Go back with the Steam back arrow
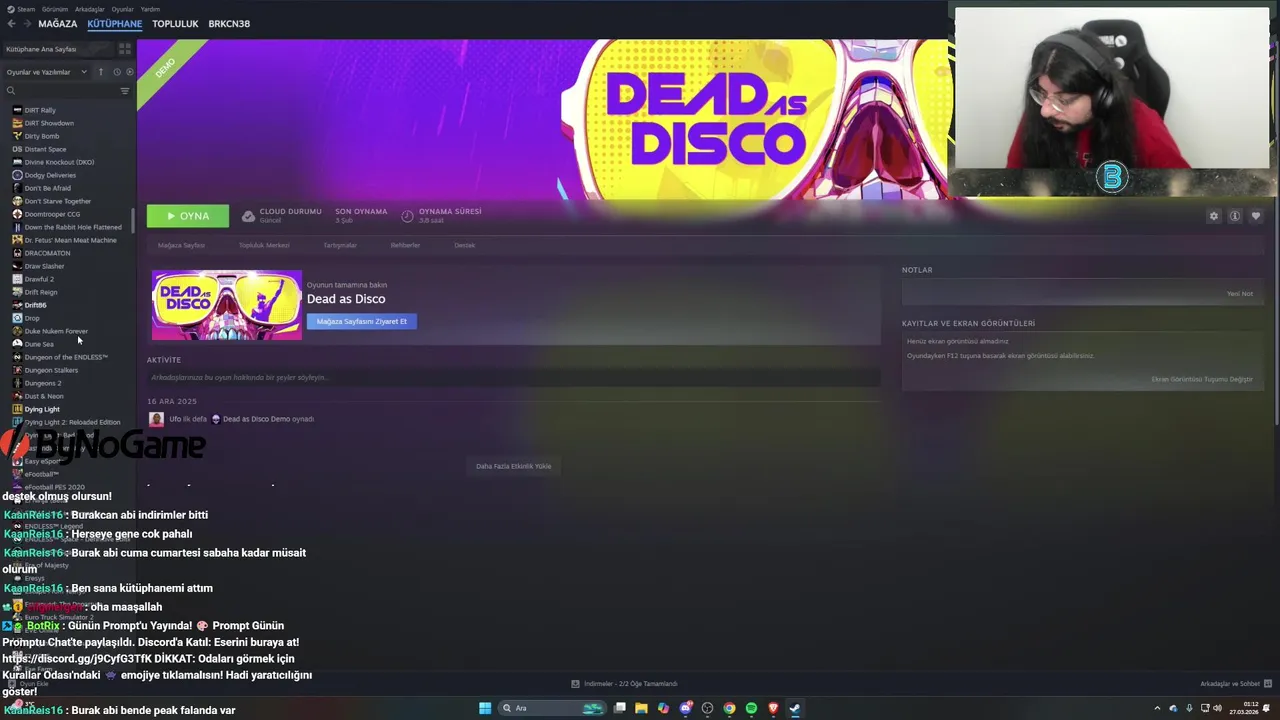This screenshot has height=720, width=1280. click(x=11, y=23)
